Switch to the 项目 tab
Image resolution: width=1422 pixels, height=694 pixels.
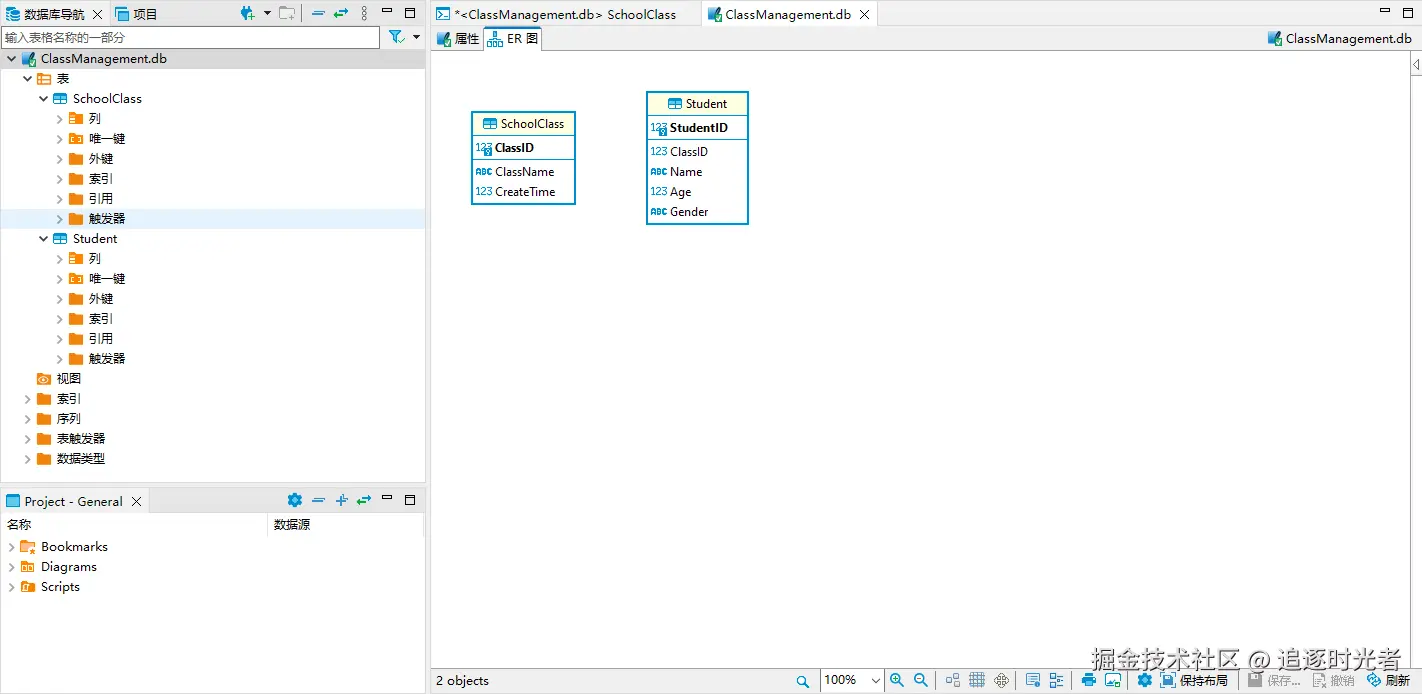coord(137,14)
